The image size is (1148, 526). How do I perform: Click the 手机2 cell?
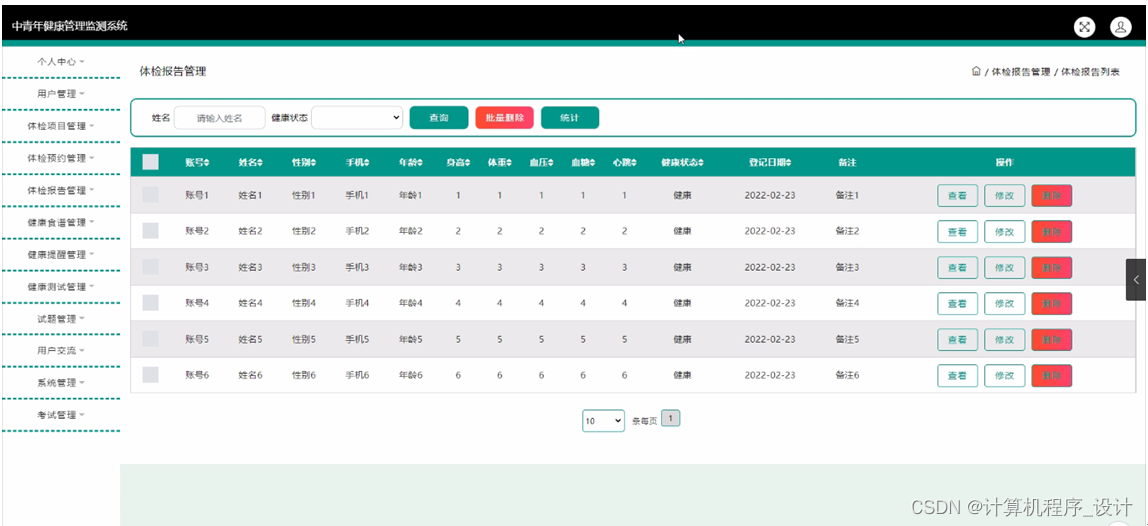(x=357, y=231)
